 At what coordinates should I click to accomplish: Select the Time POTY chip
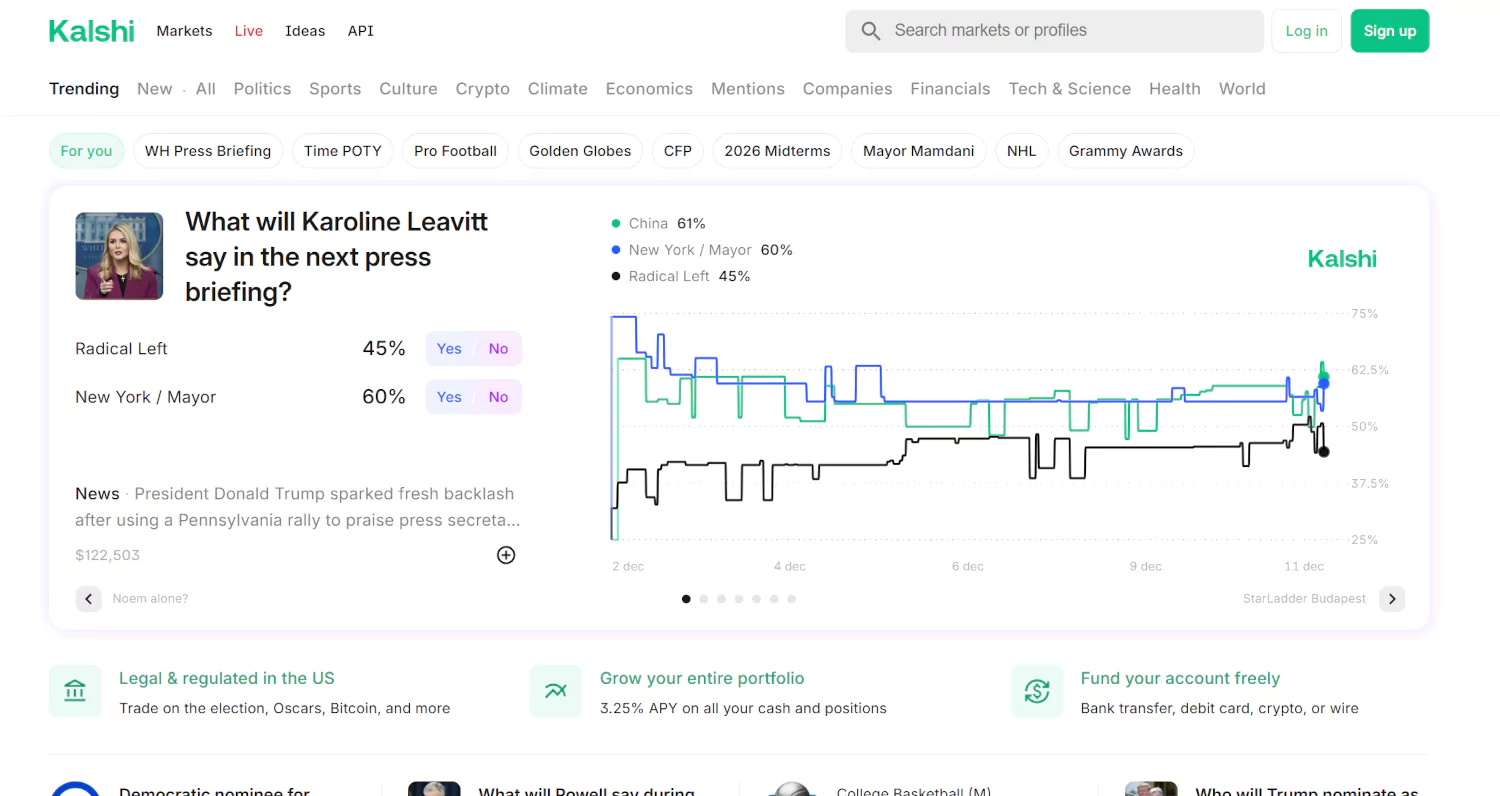(x=343, y=151)
